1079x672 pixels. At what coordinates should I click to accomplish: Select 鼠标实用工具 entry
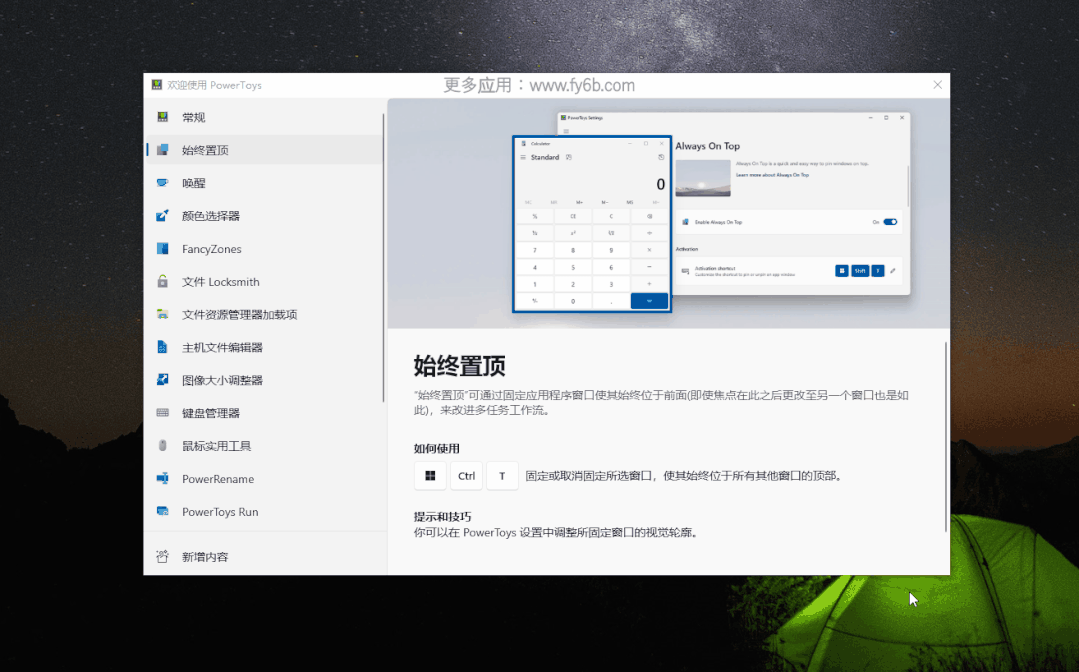[264, 446]
